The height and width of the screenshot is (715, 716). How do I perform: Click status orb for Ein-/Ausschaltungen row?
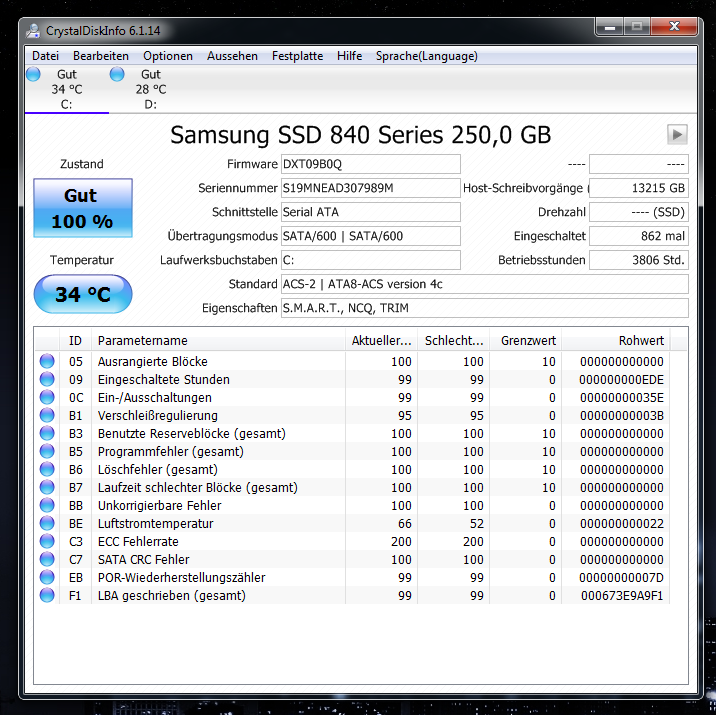click(47, 397)
